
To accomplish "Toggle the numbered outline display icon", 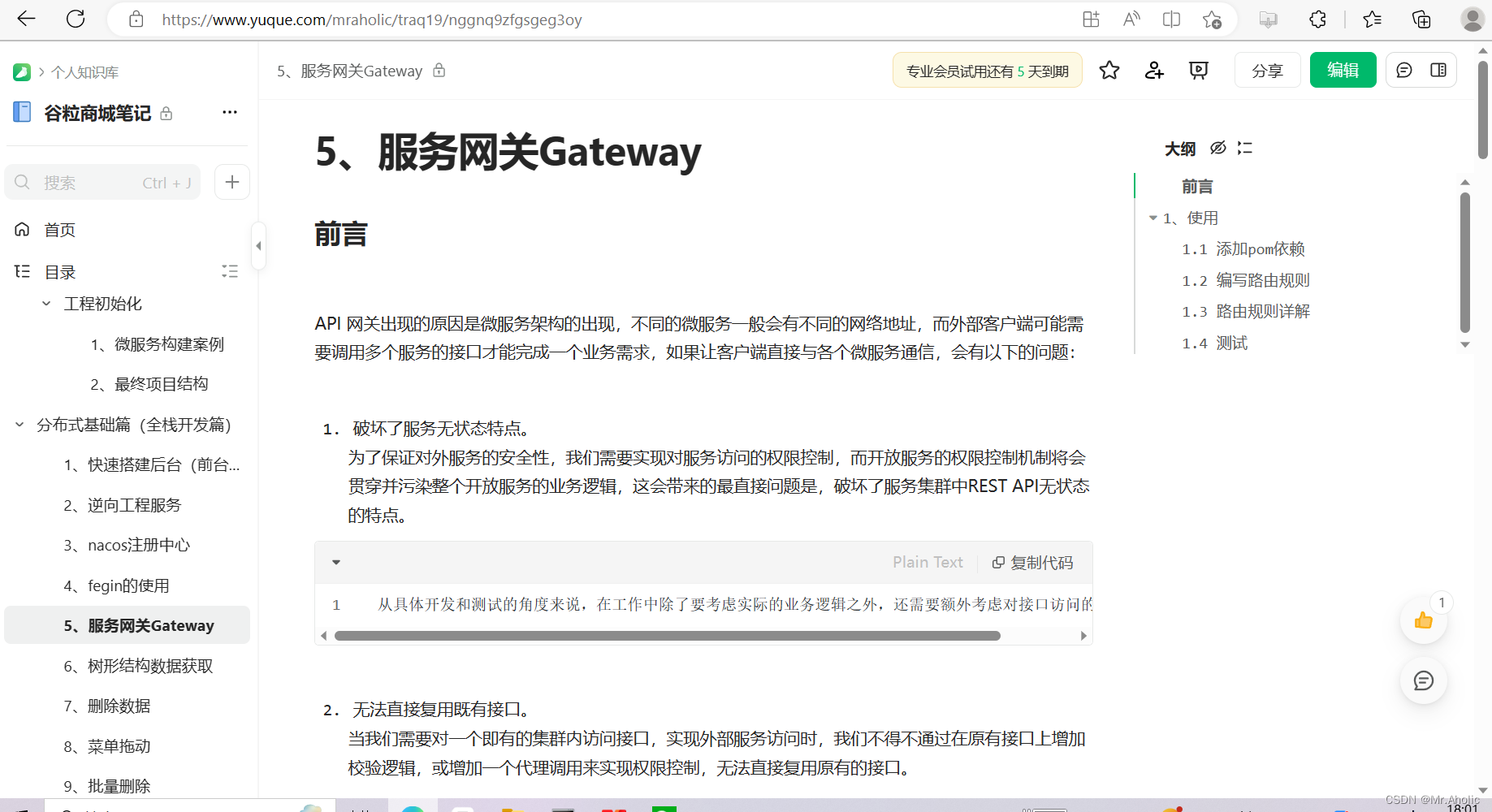I will (1244, 148).
